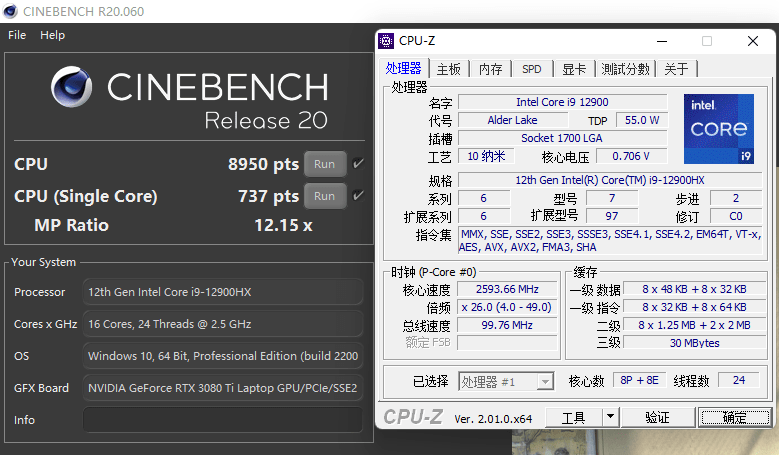Select the 处理器 tab in CPU-Z
779x455 pixels.
(x=403, y=69)
